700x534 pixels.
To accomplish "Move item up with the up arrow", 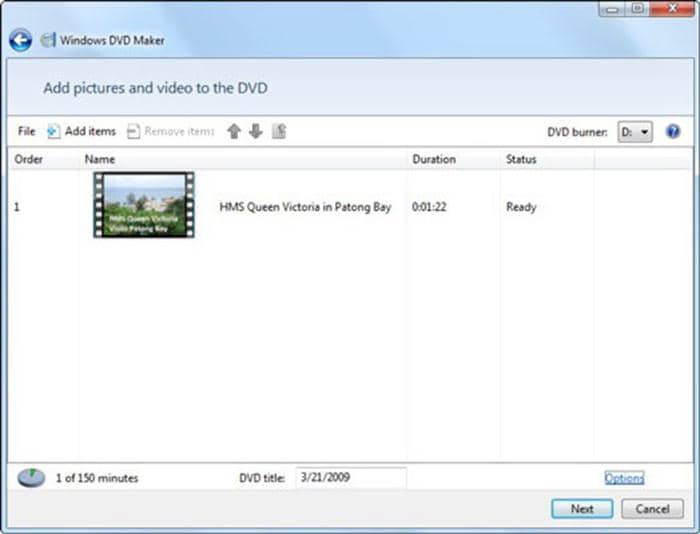I will click(234, 132).
